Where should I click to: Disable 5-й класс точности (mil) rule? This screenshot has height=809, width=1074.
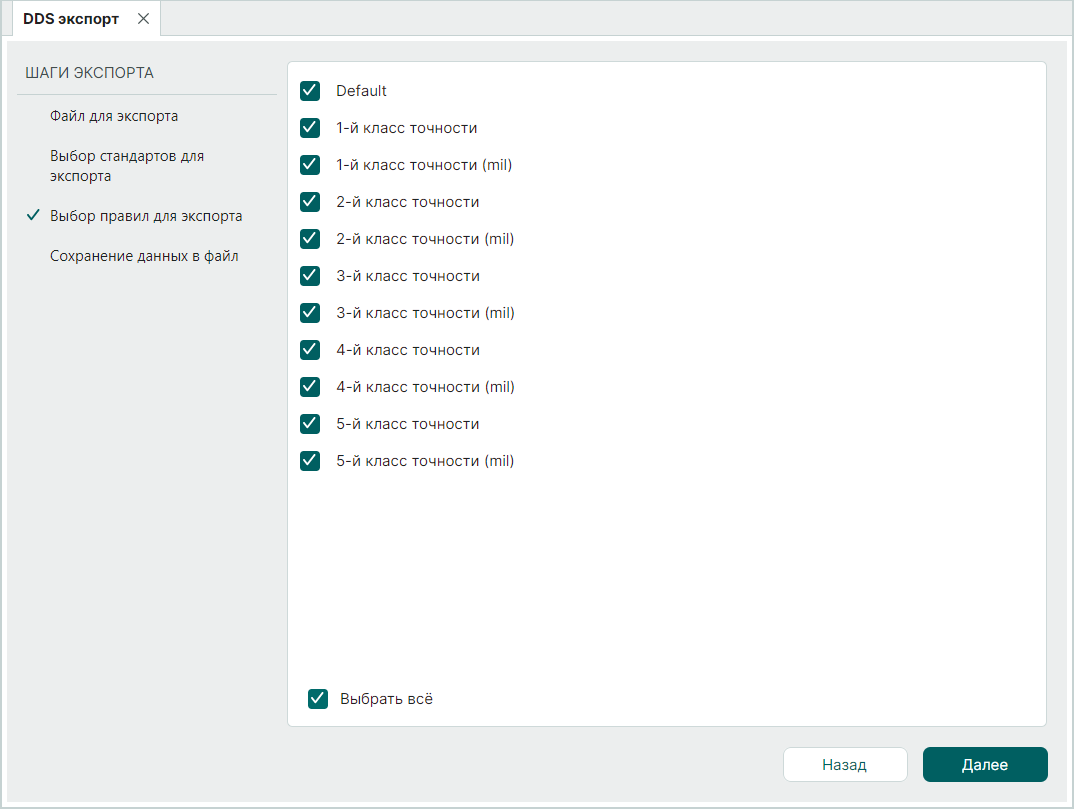pyautogui.click(x=310, y=461)
